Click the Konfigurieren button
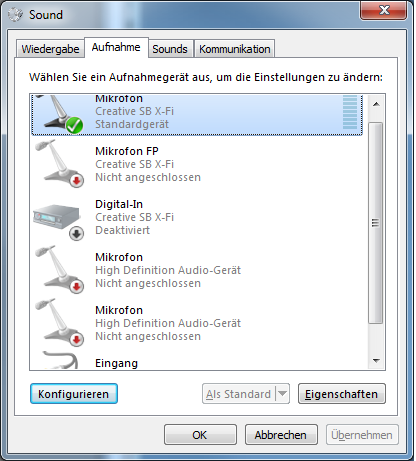416x461 pixels. [x=74, y=394]
